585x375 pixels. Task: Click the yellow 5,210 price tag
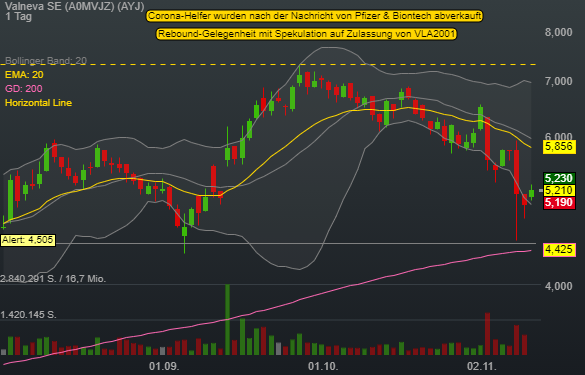(559, 190)
